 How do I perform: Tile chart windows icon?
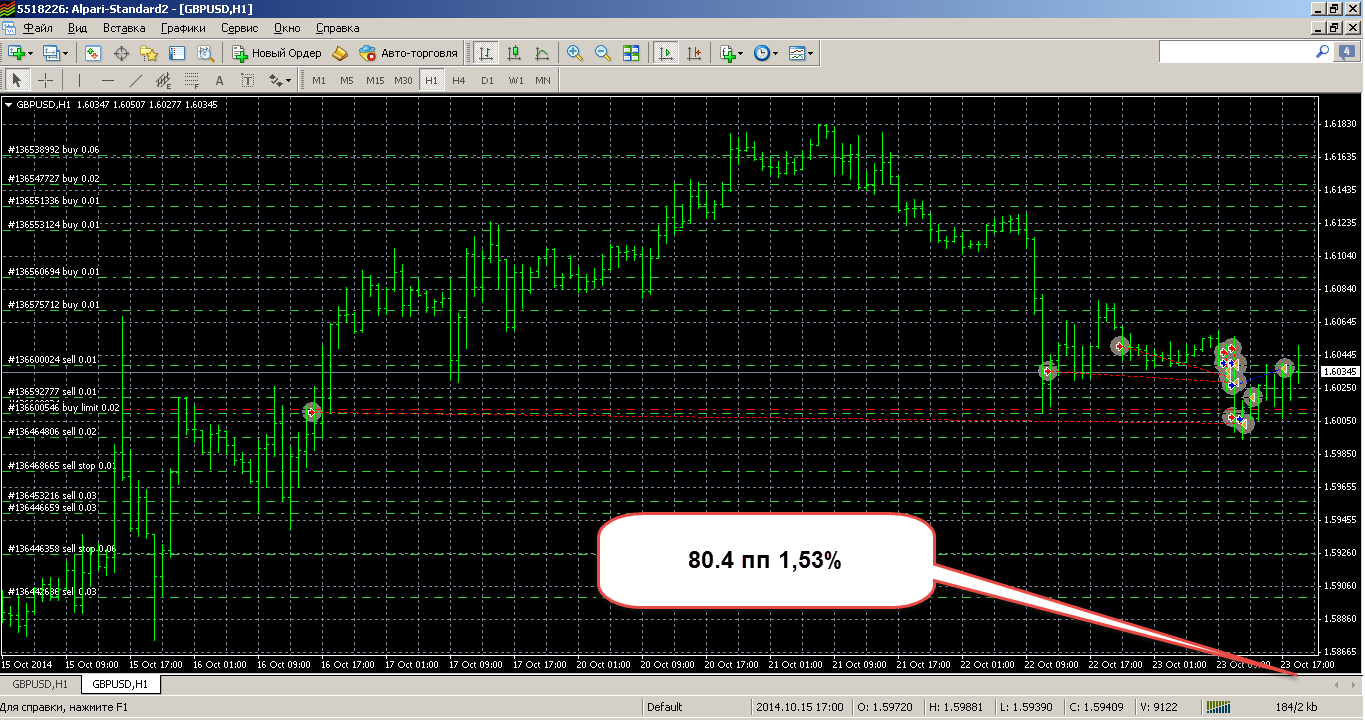point(631,53)
